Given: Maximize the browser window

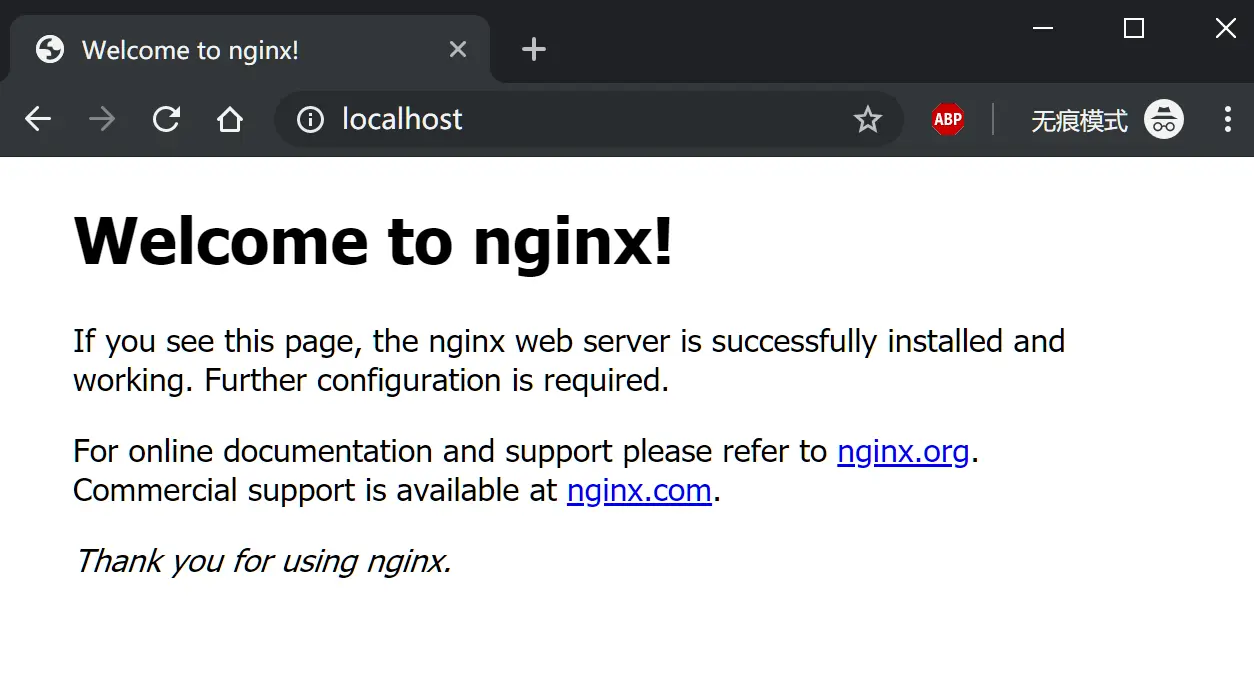Looking at the screenshot, I should (1133, 28).
